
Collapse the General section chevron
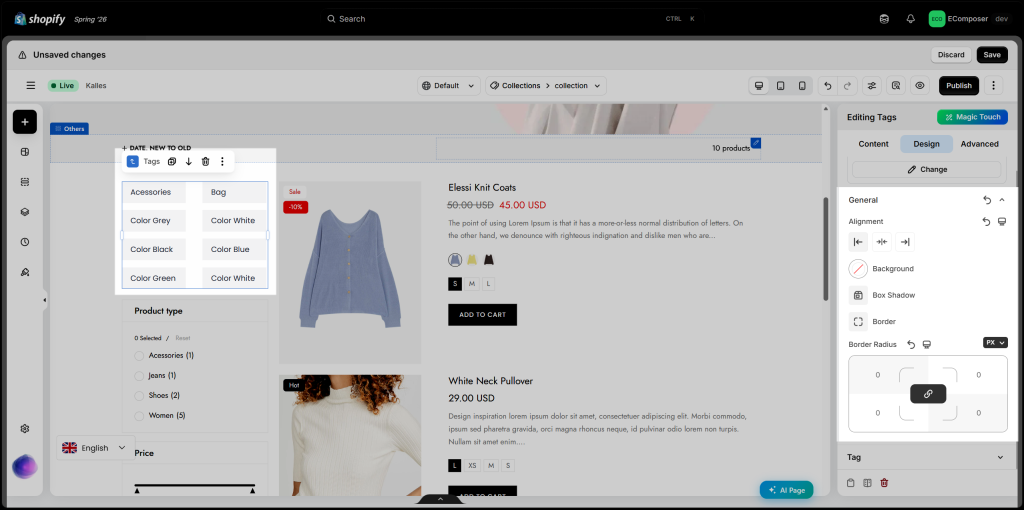1002,200
